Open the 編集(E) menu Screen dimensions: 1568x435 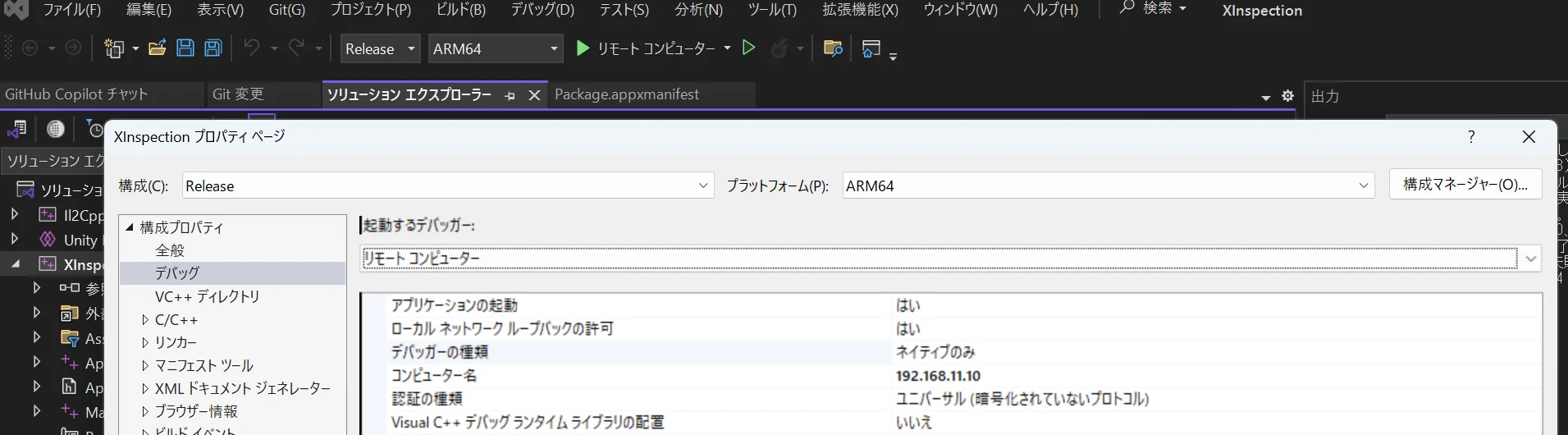149,10
